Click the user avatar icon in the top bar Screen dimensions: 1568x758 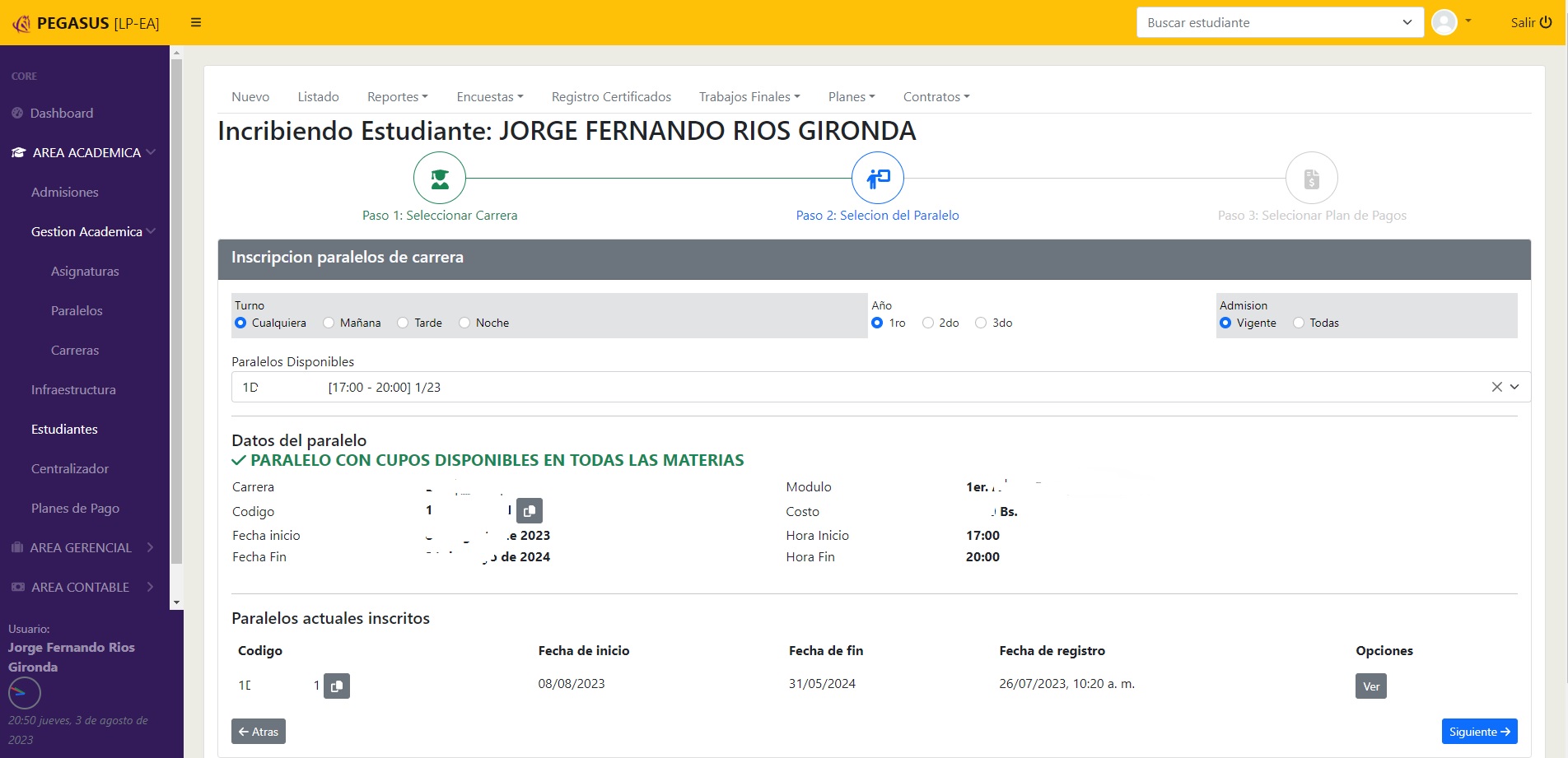pos(1444,22)
